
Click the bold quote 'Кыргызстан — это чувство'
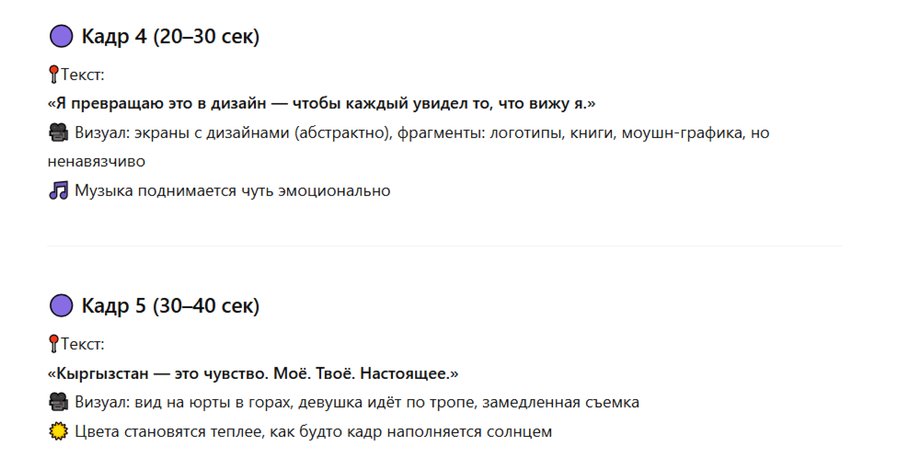[253, 373]
